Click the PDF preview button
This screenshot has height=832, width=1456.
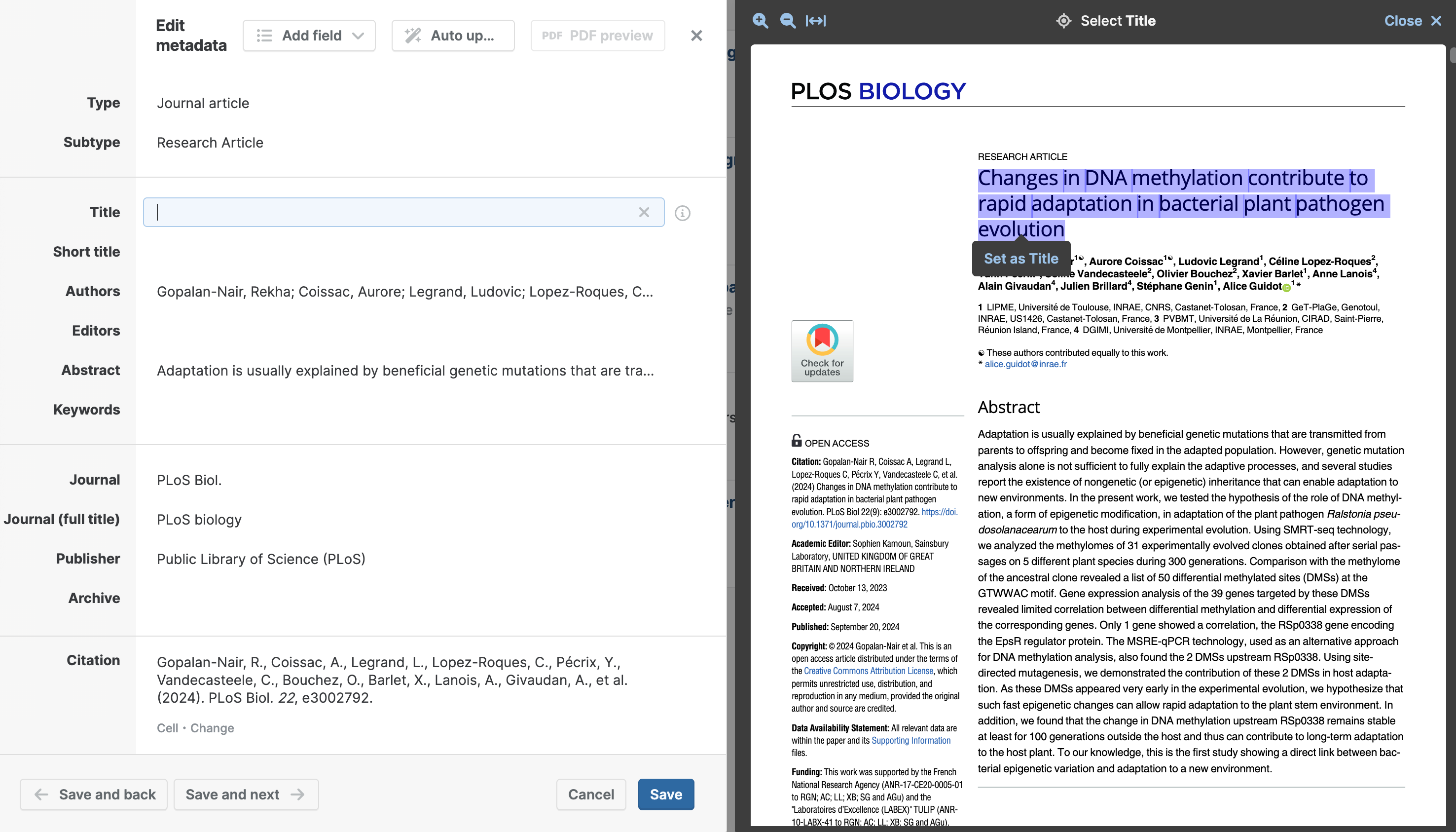pyautogui.click(x=597, y=36)
